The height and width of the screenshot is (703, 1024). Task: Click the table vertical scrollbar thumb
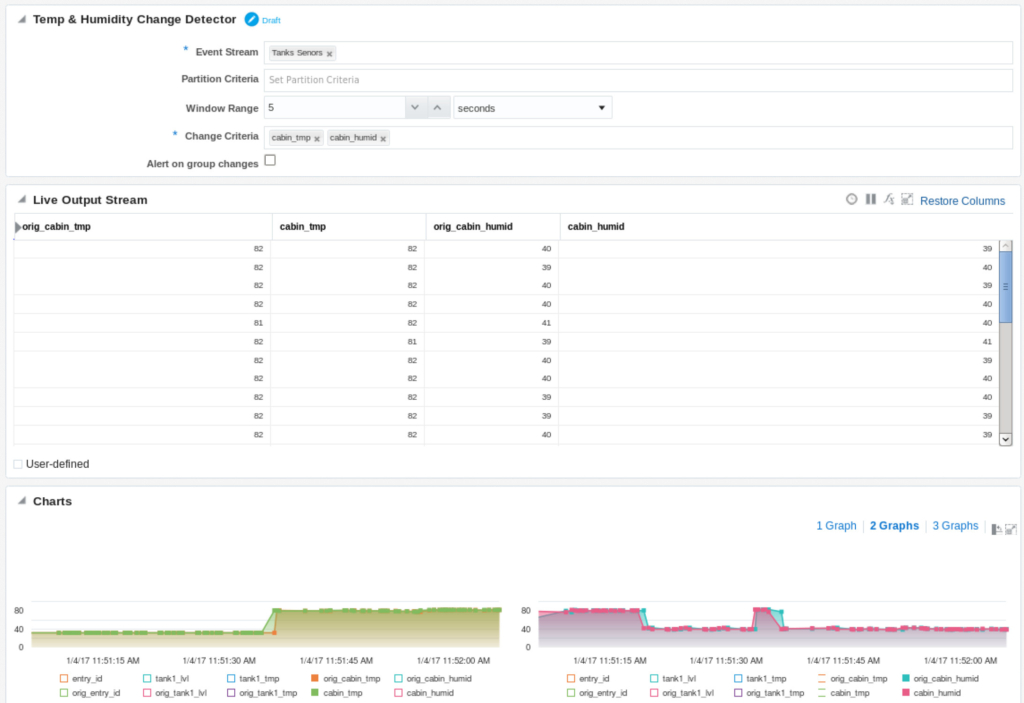pos(1006,286)
